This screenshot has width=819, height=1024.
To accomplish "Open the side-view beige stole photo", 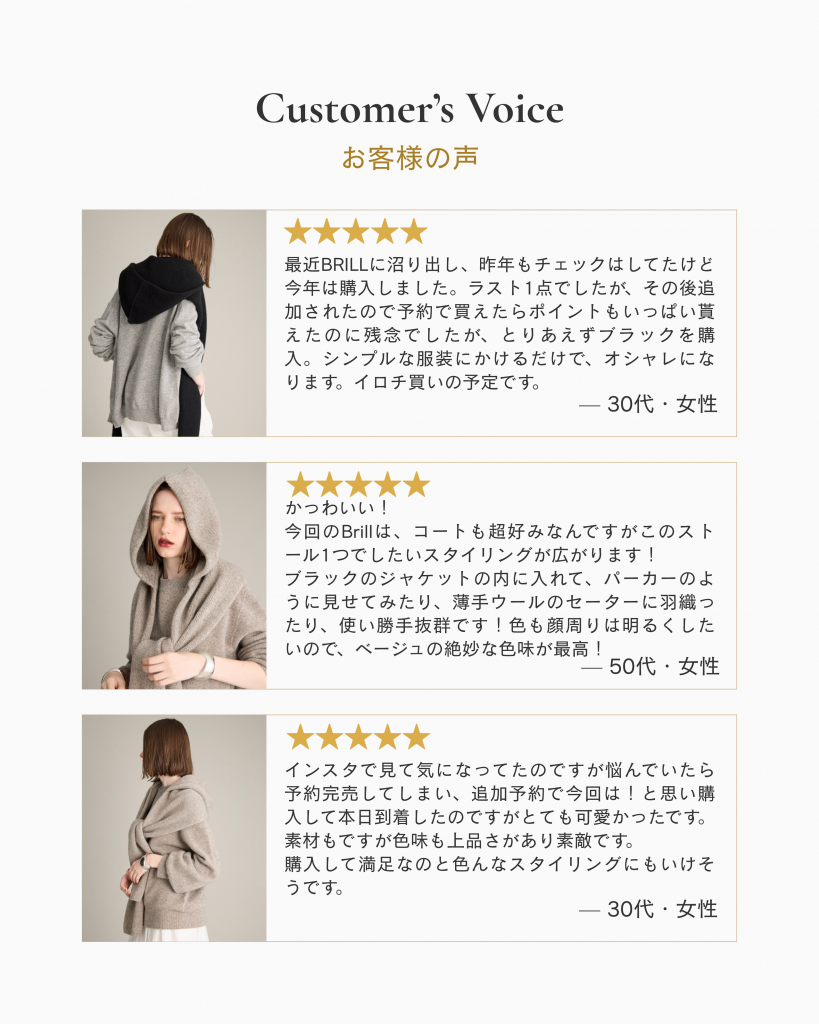I will (x=174, y=828).
